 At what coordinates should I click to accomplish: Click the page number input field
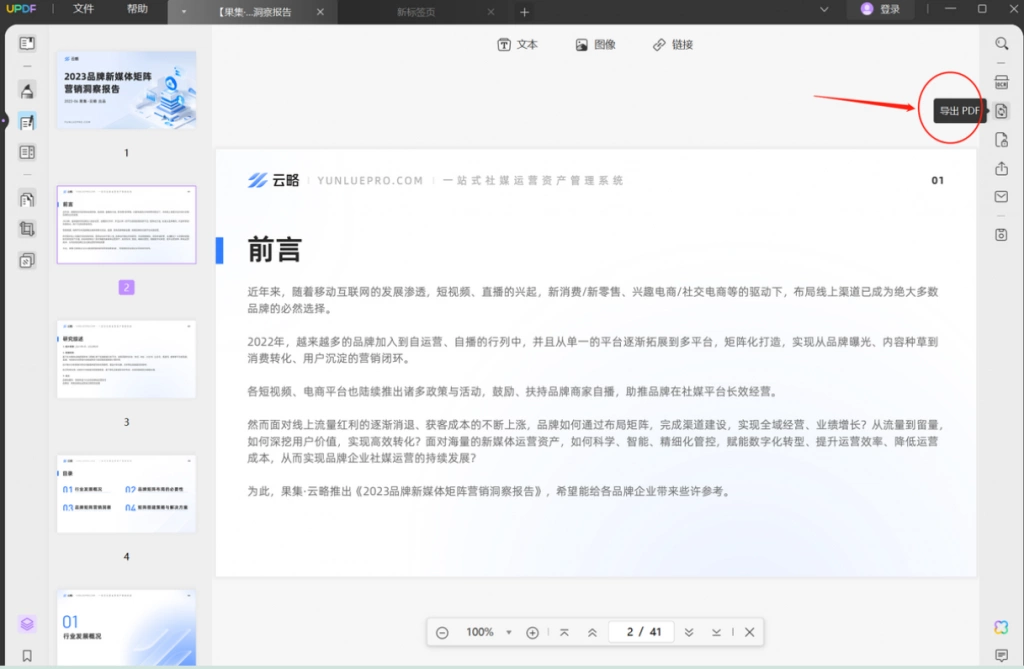point(643,632)
